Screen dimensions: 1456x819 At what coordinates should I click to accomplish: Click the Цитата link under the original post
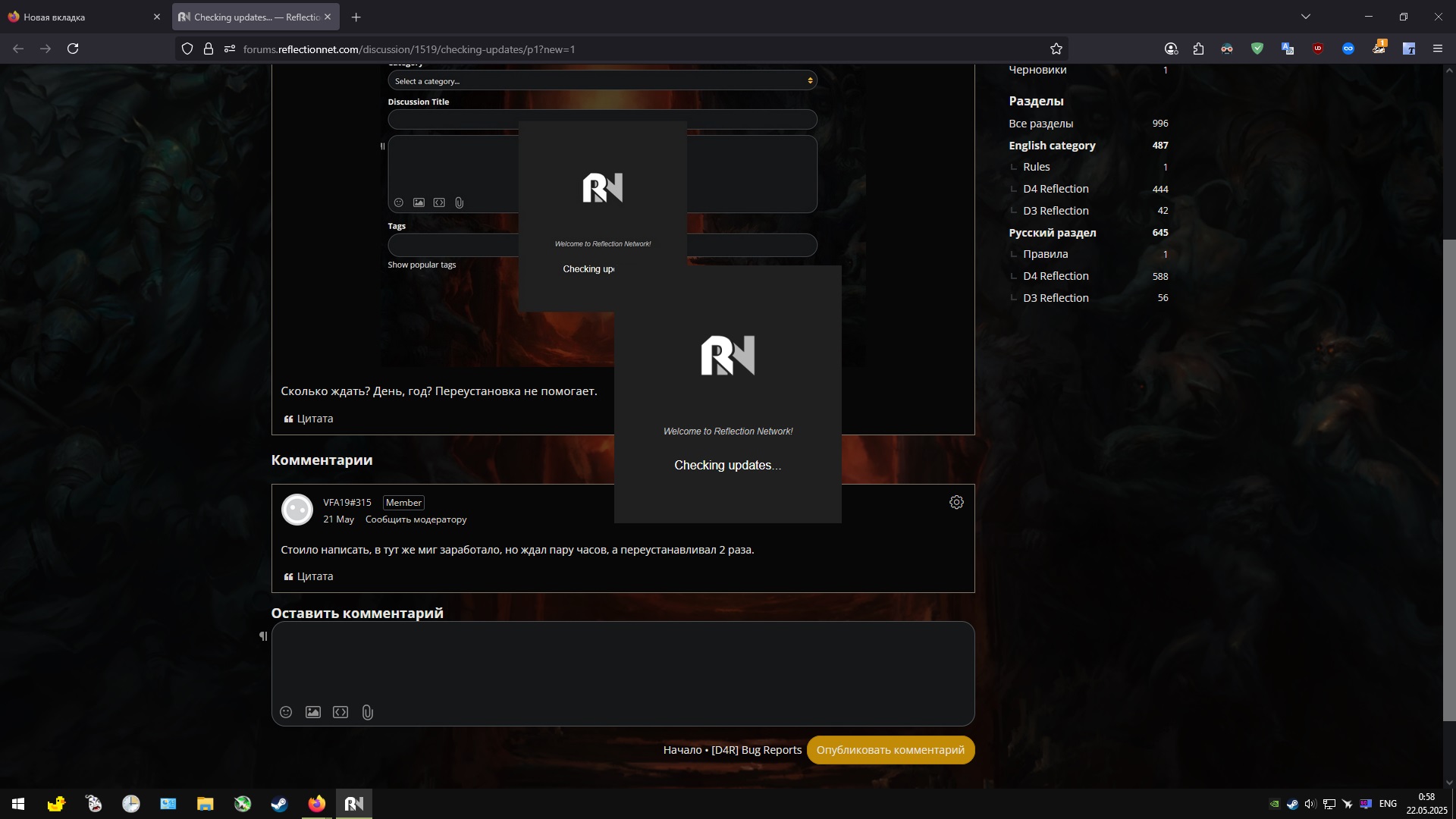coord(309,419)
